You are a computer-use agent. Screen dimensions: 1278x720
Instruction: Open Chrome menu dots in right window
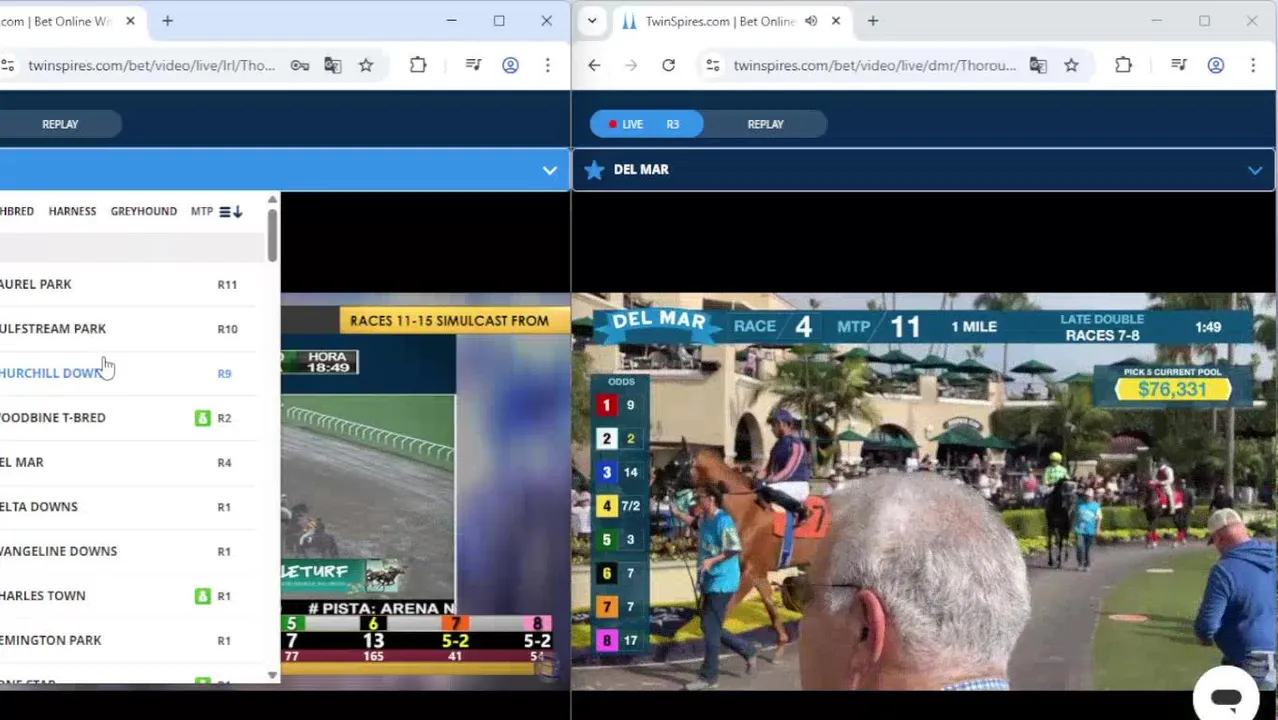coord(1253,65)
